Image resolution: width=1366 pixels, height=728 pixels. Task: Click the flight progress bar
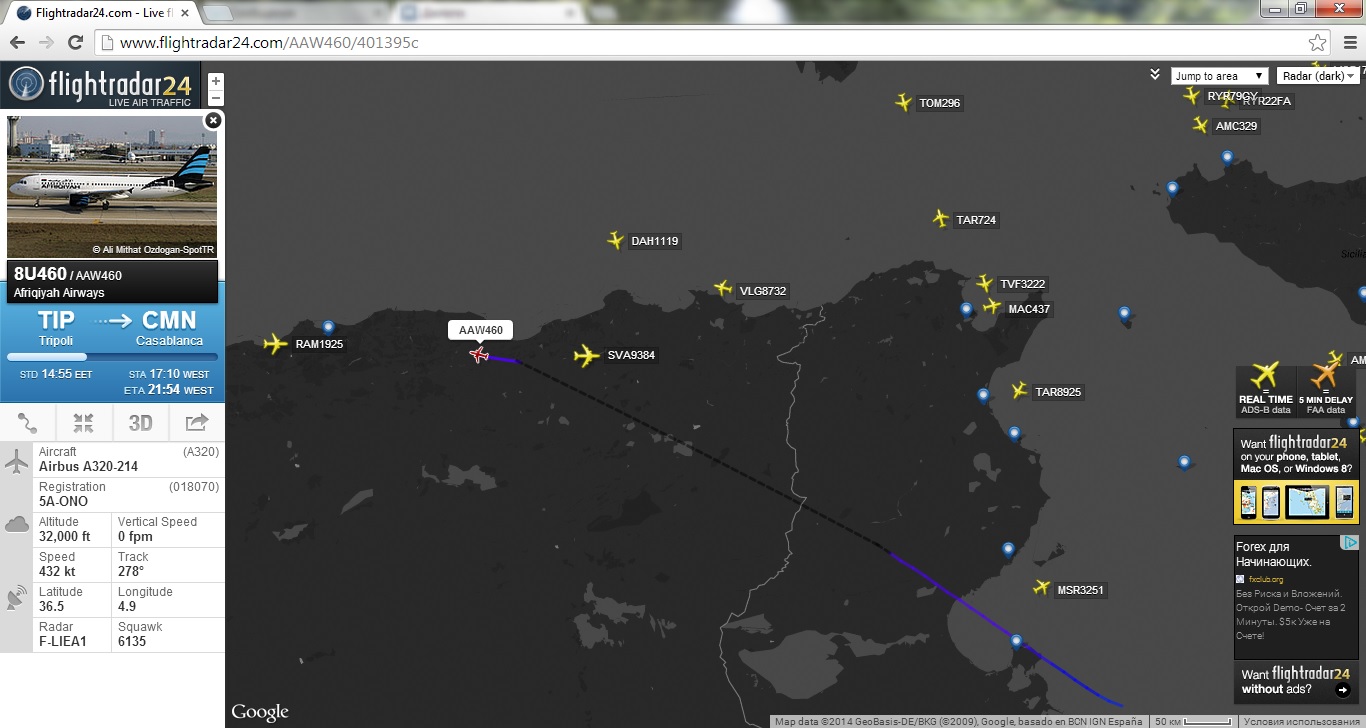pyautogui.click(x=112, y=356)
